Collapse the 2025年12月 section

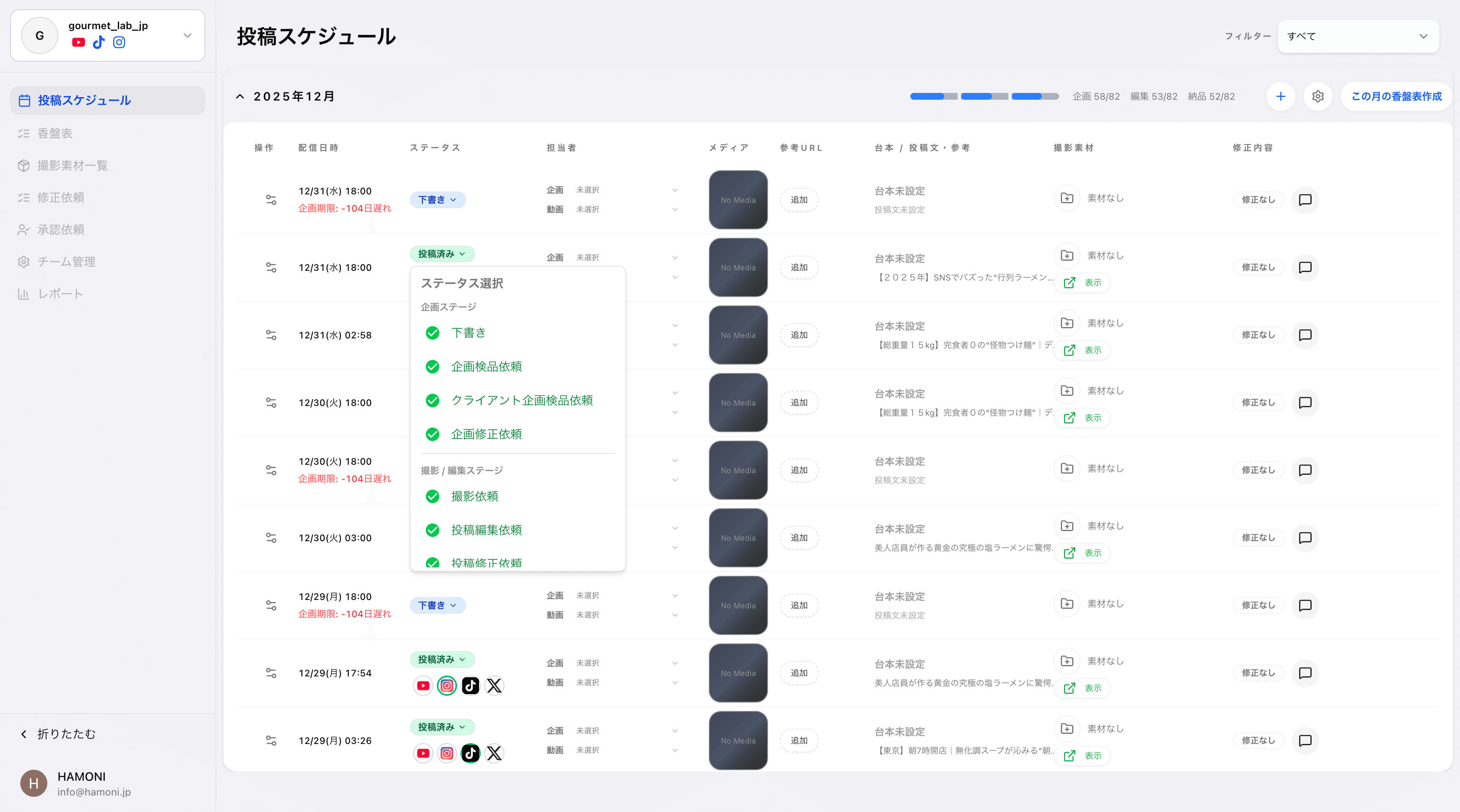coord(240,96)
